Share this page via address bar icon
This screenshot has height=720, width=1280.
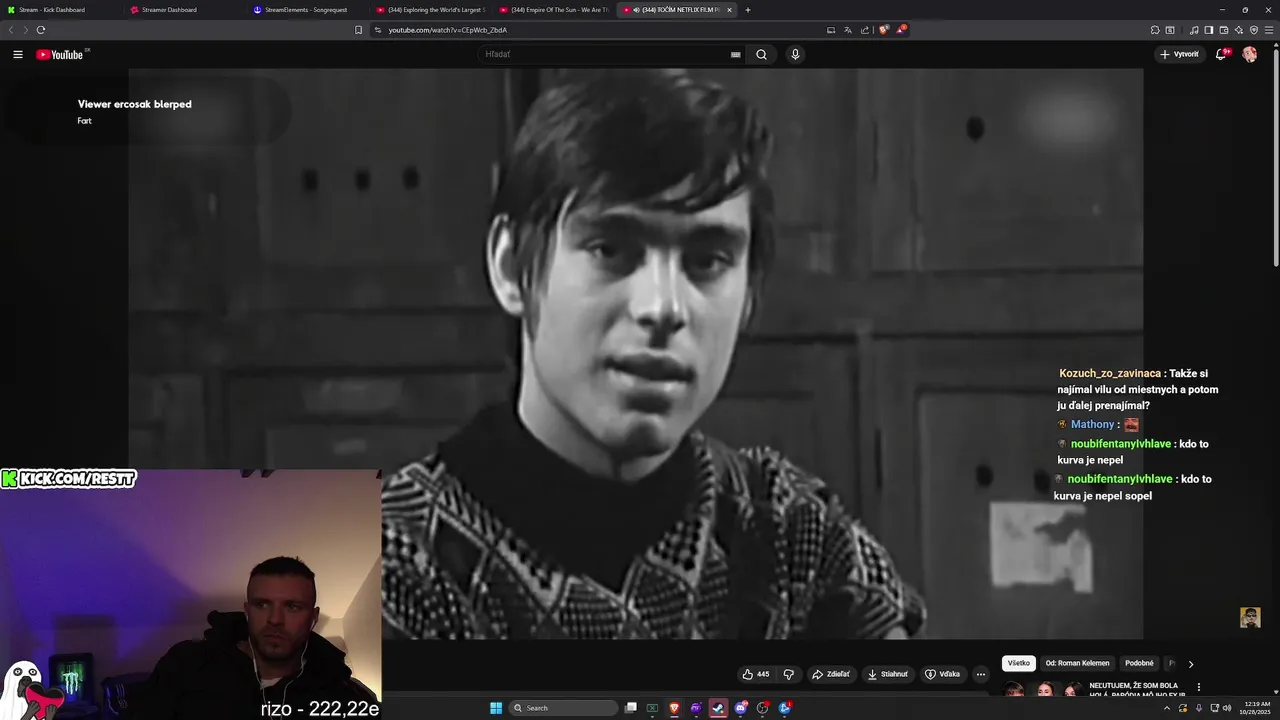[x=865, y=30]
